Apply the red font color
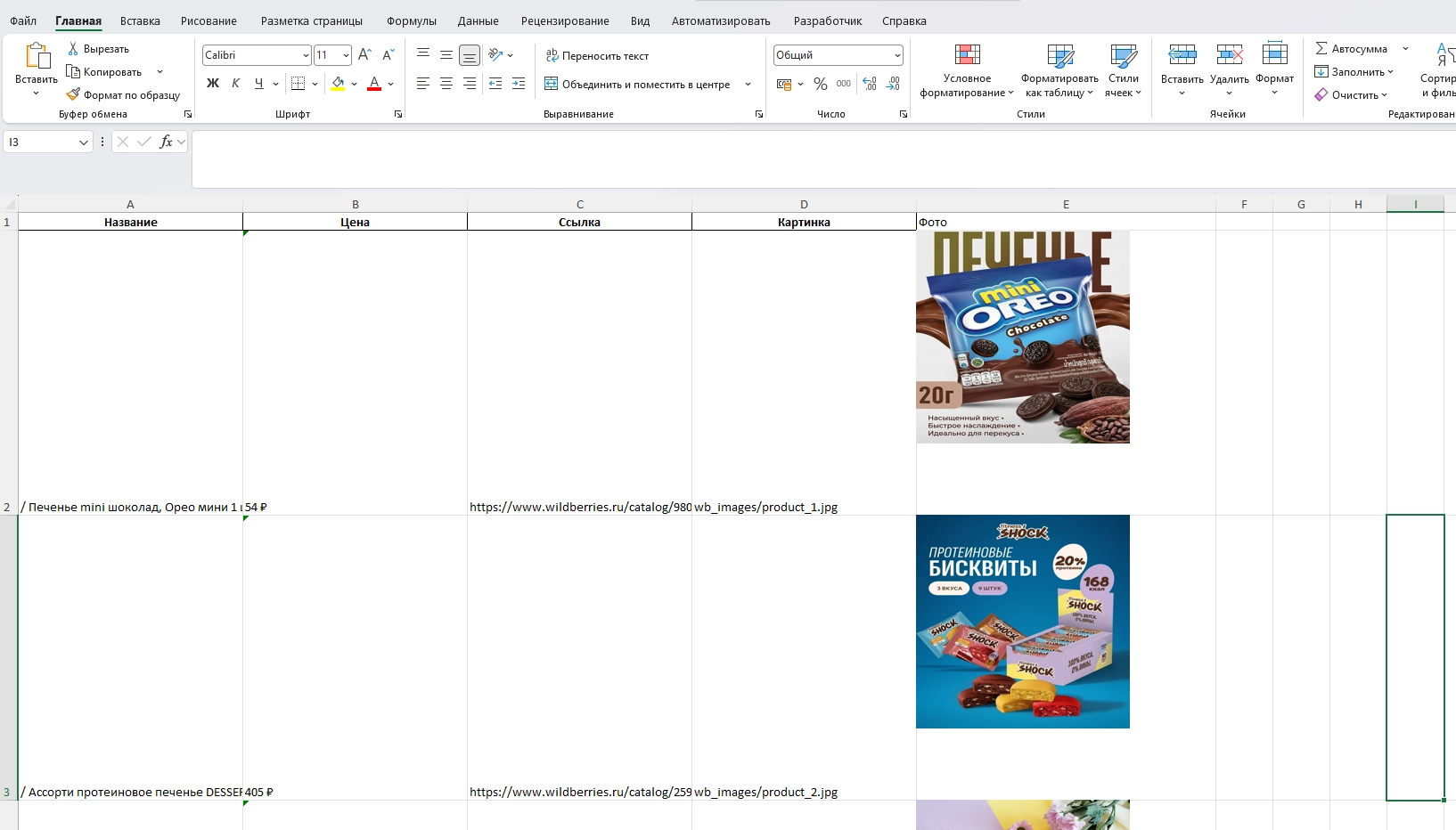This screenshot has height=830, width=1456. tap(374, 84)
